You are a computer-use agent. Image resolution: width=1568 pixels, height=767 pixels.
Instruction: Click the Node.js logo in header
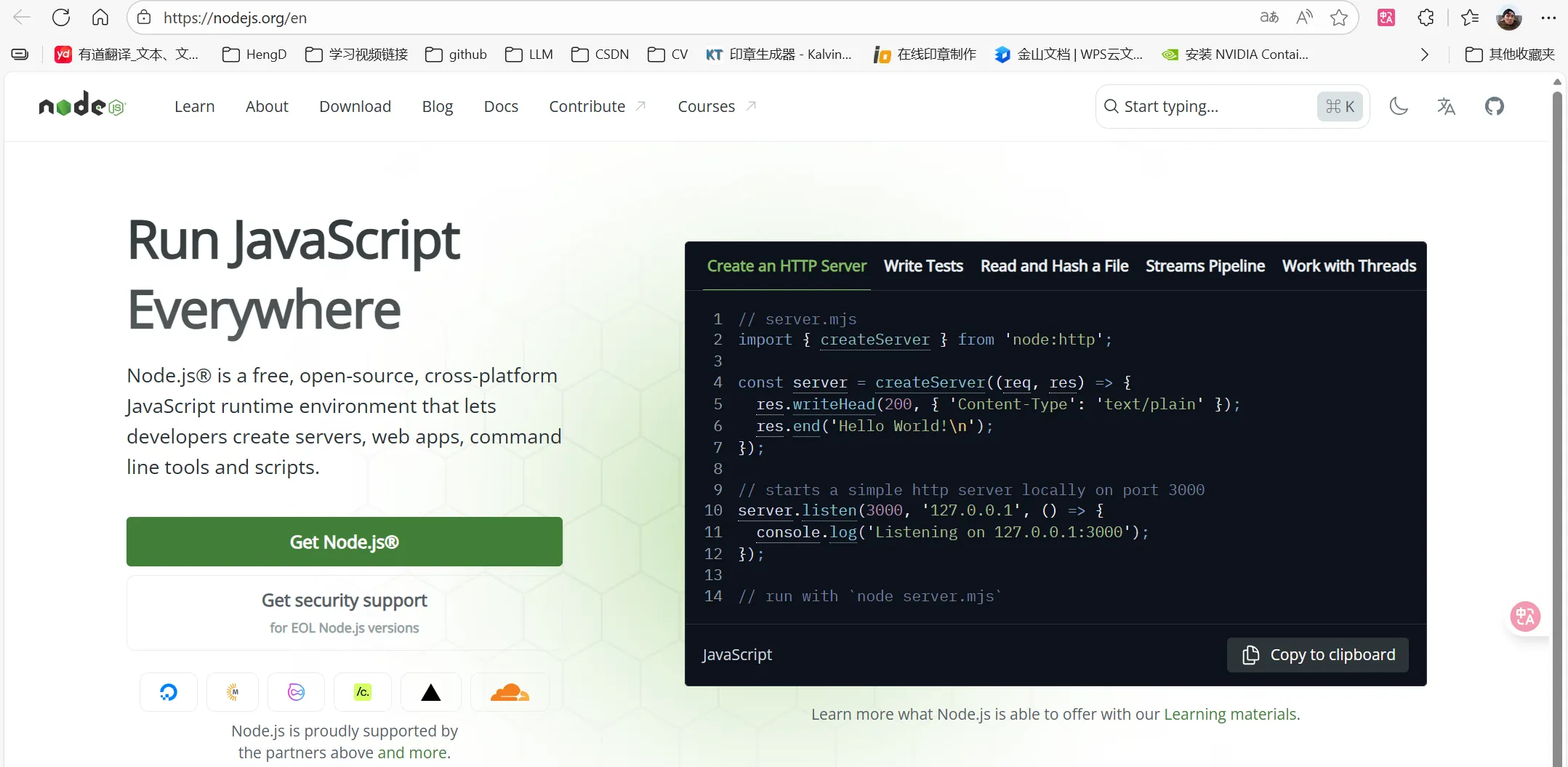click(x=82, y=105)
